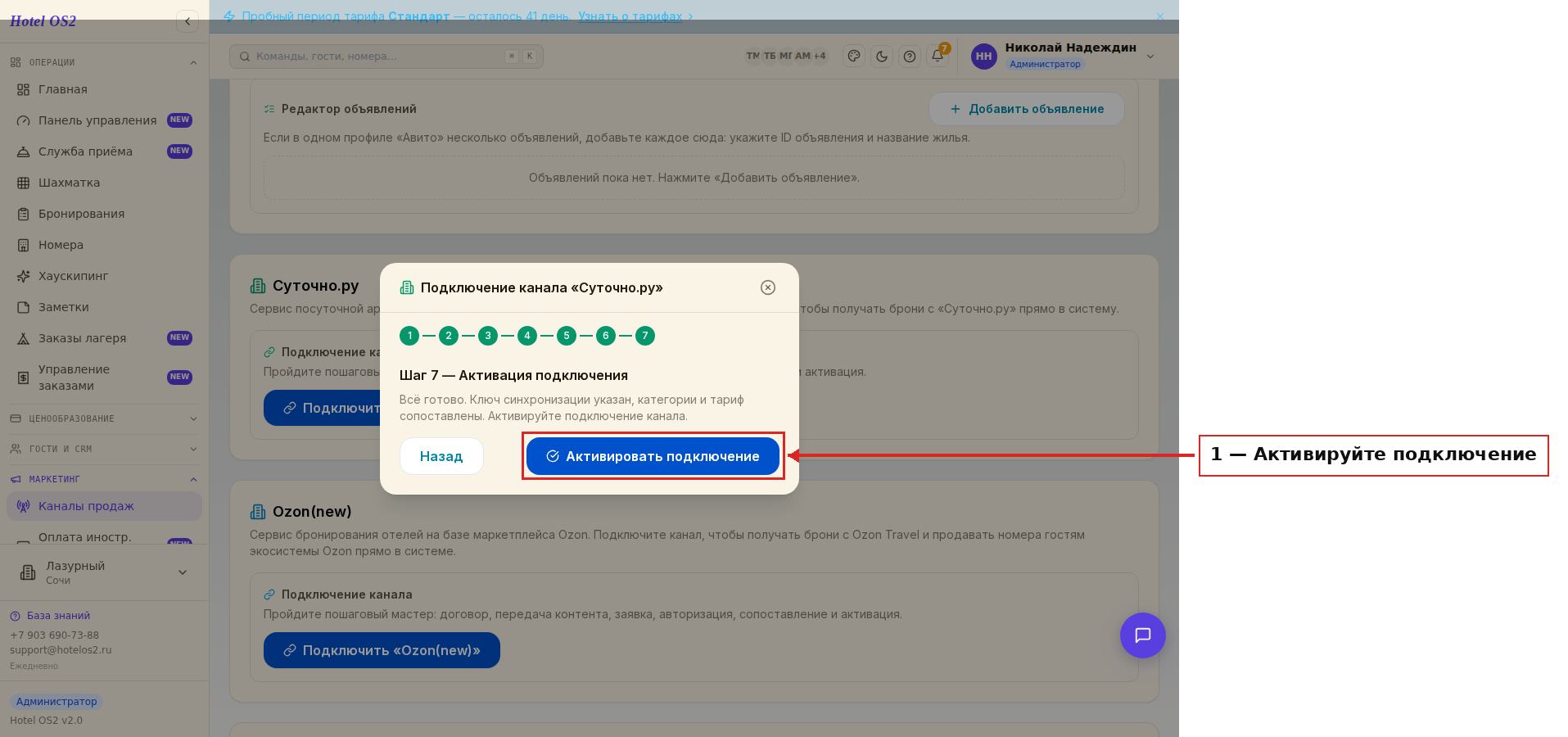Expand the Гости и CRM section
Viewport: 1568px width, 737px height.
click(104, 449)
